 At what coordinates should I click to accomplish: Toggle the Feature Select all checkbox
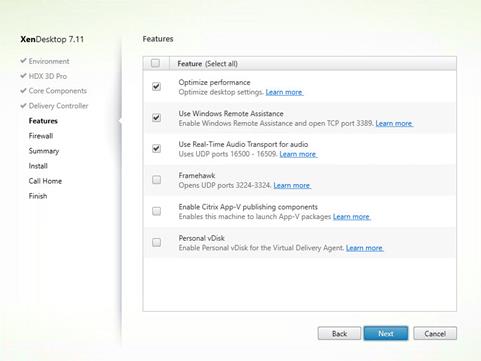[x=155, y=63]
